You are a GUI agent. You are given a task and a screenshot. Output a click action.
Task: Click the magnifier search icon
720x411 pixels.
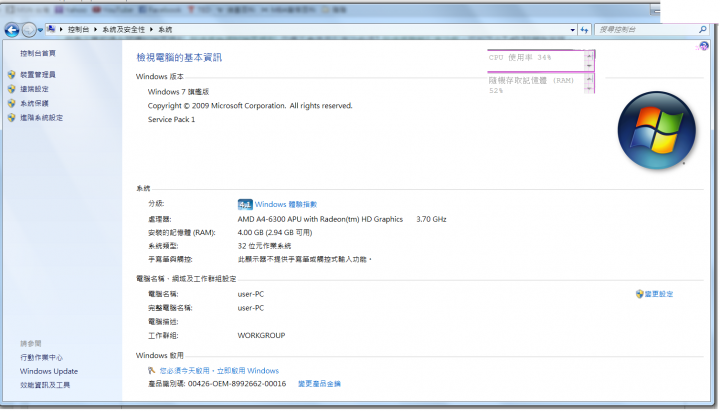(703, 29)
